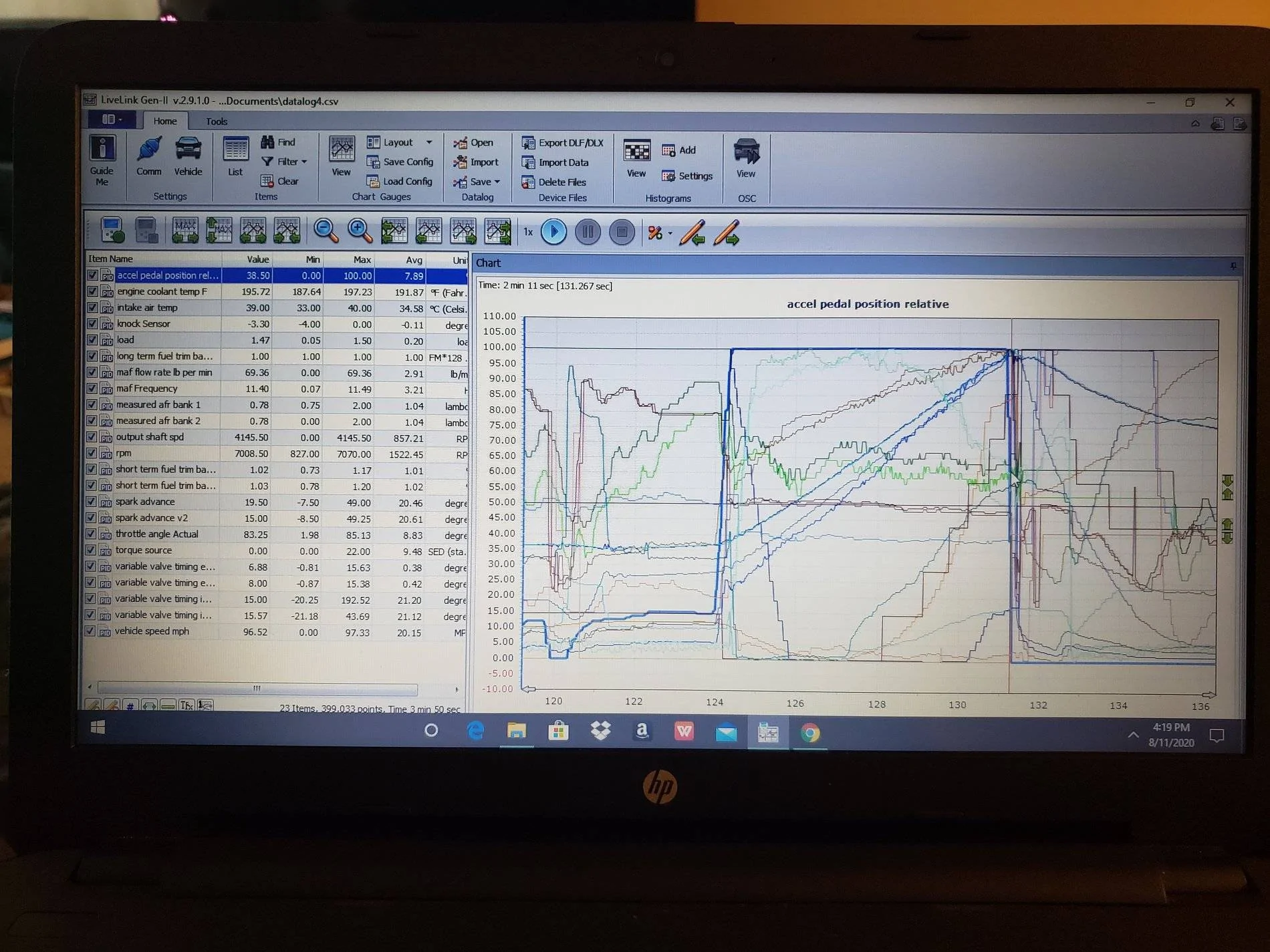Open the OSC View

(746, 158)
